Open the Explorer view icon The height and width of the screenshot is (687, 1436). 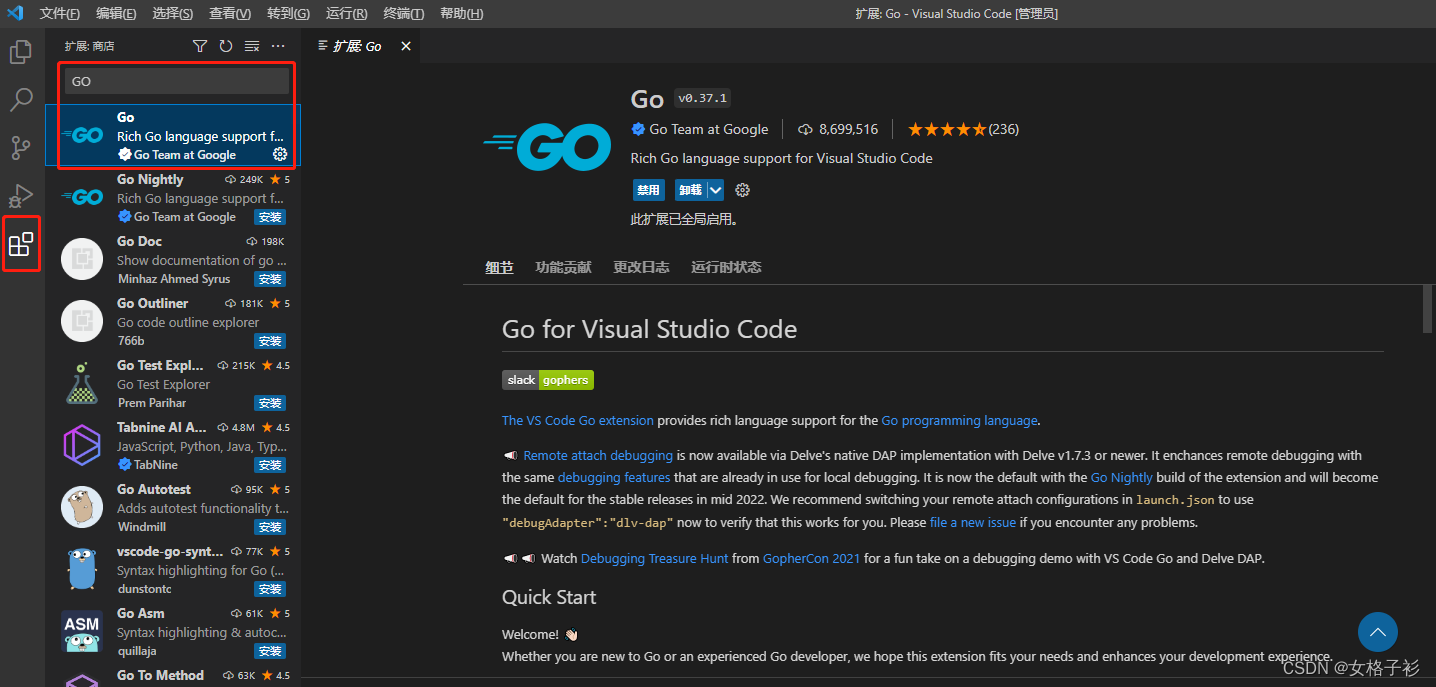20,52
